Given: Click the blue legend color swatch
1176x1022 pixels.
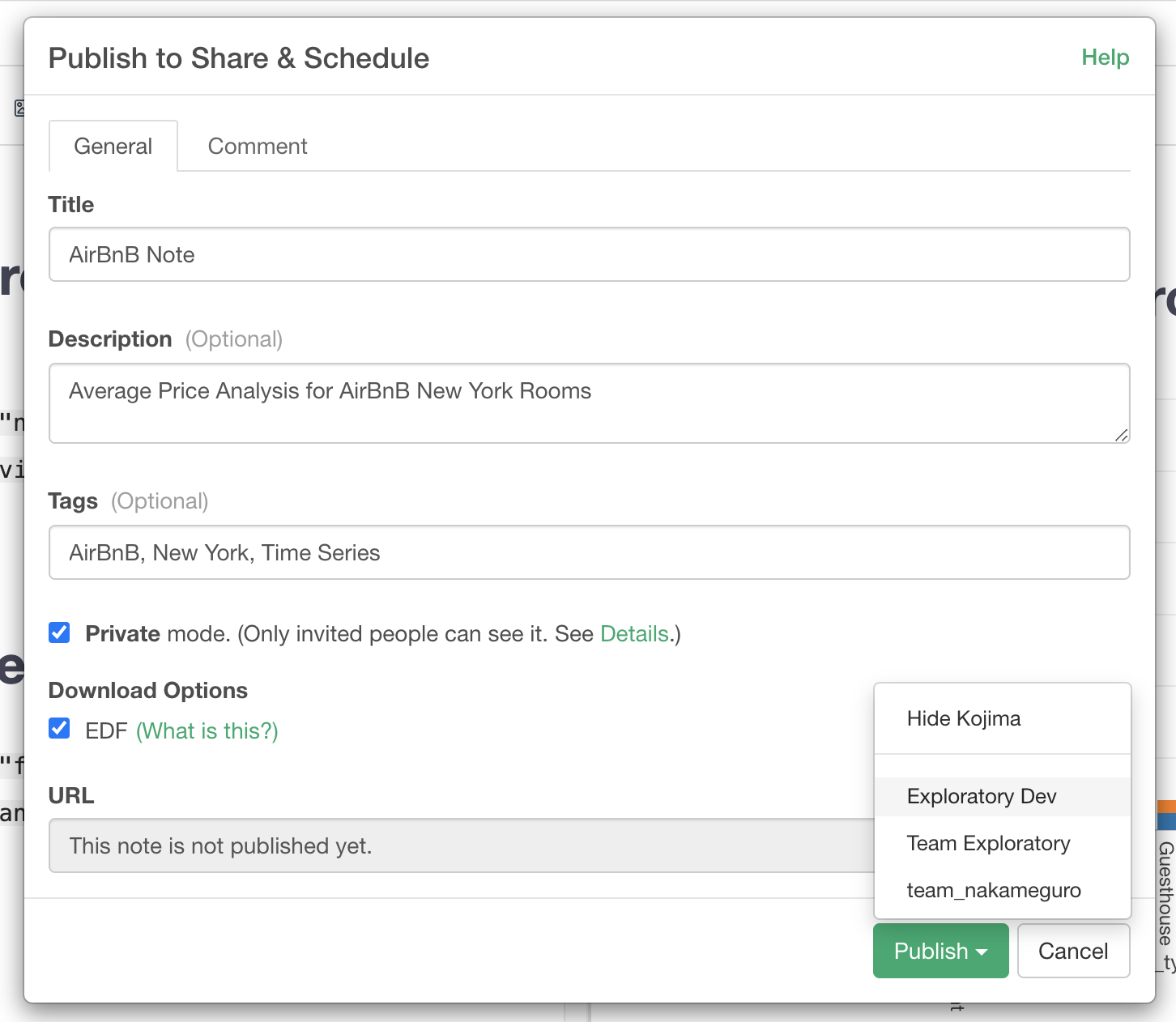Looking at the screenshot, I should [x=1166, y=822].
